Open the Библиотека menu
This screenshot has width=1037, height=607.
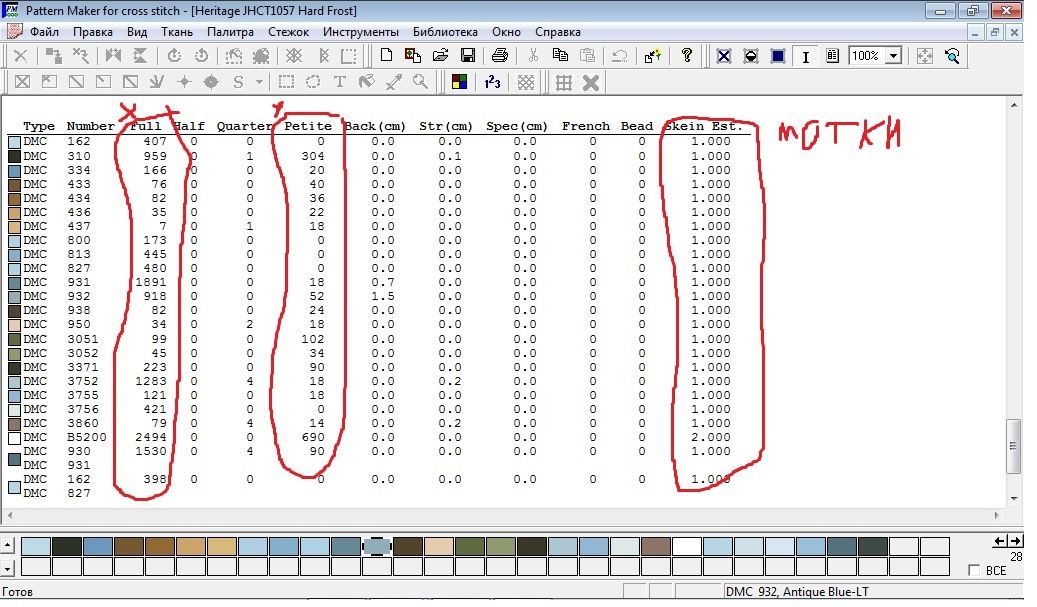tap(446, 32)
